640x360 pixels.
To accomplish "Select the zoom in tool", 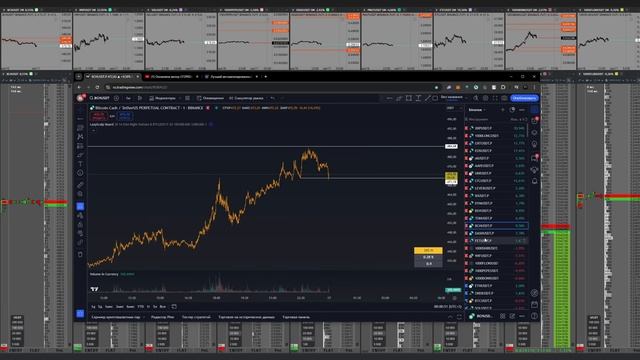I will pos(80,194).
